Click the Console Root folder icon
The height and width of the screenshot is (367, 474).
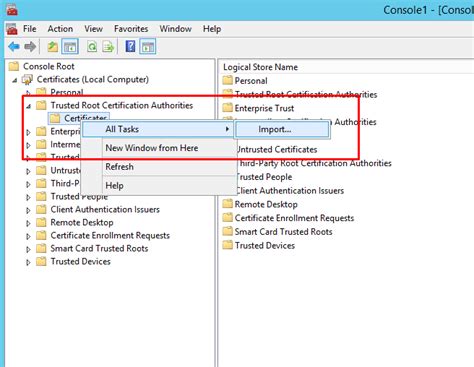pos(14,66)
